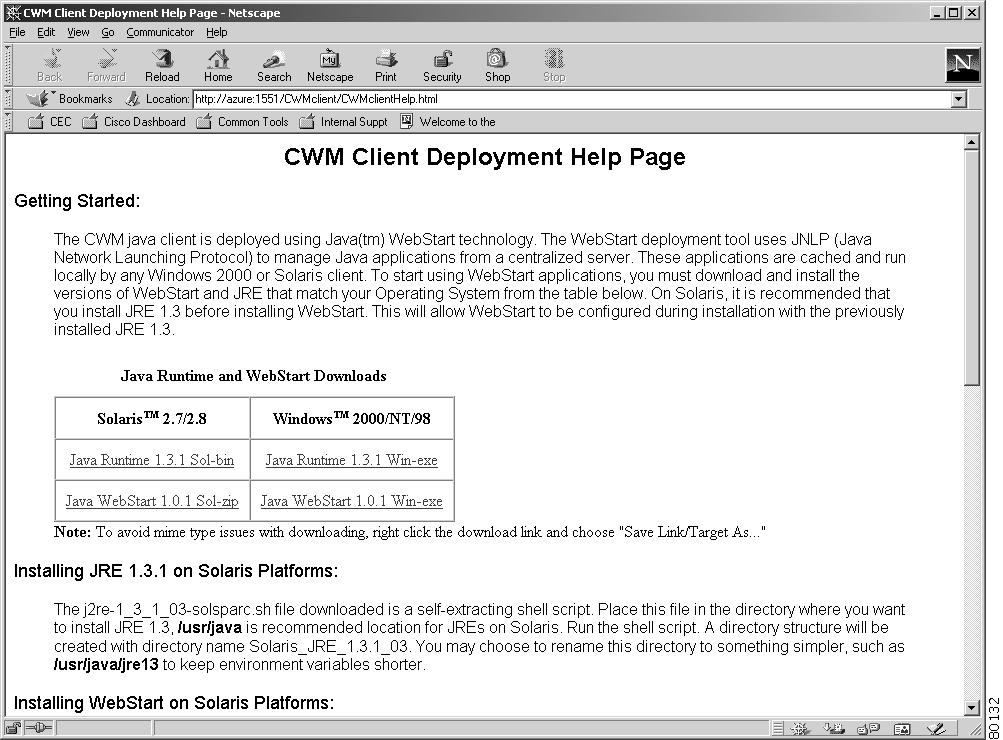Open the Common Tools bookmark folder
The height and width of the screenshot is (740, 1003).
tap(242, 122)
